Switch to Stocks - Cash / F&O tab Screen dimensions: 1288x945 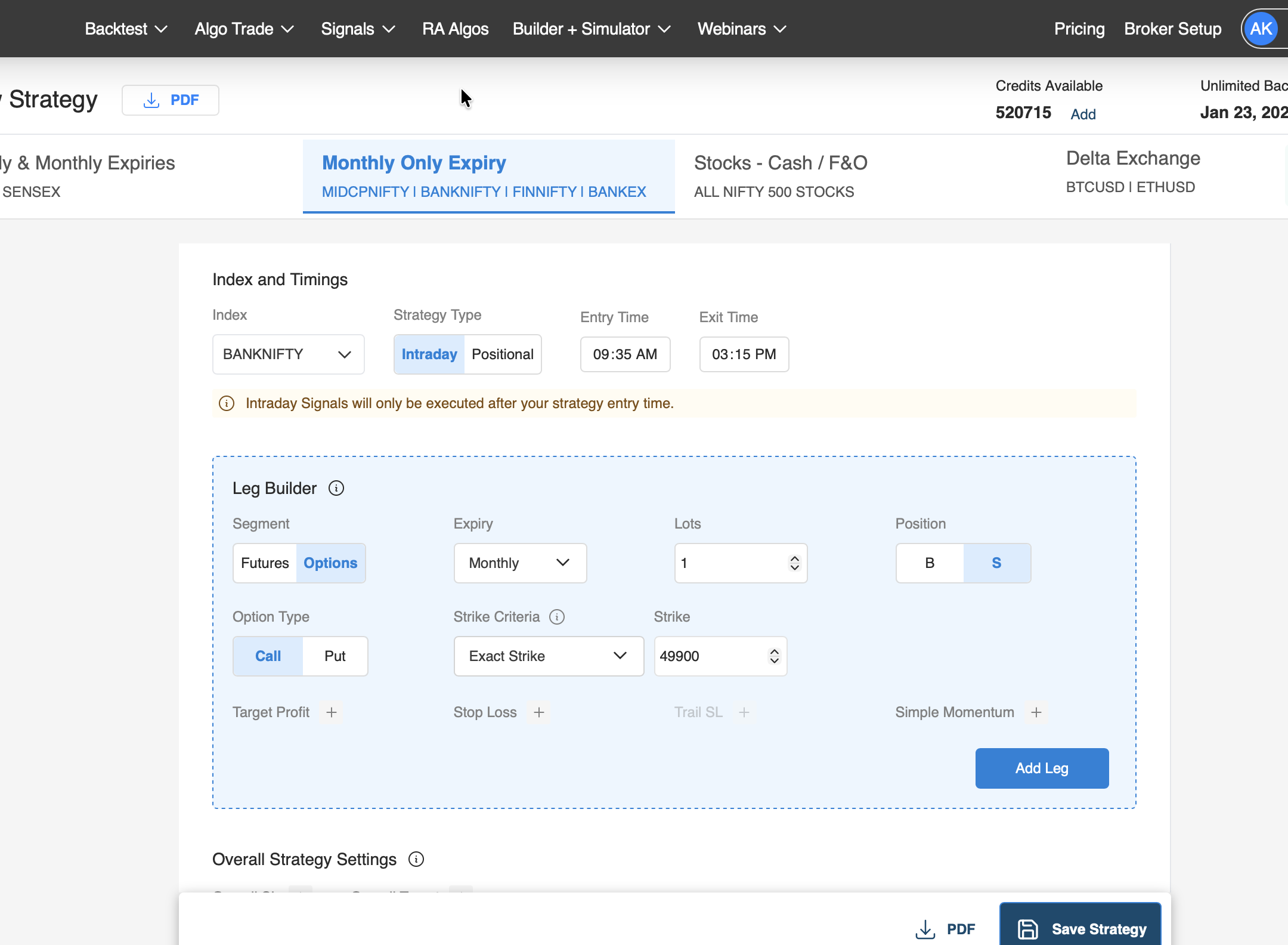click(x=781, y=176)
